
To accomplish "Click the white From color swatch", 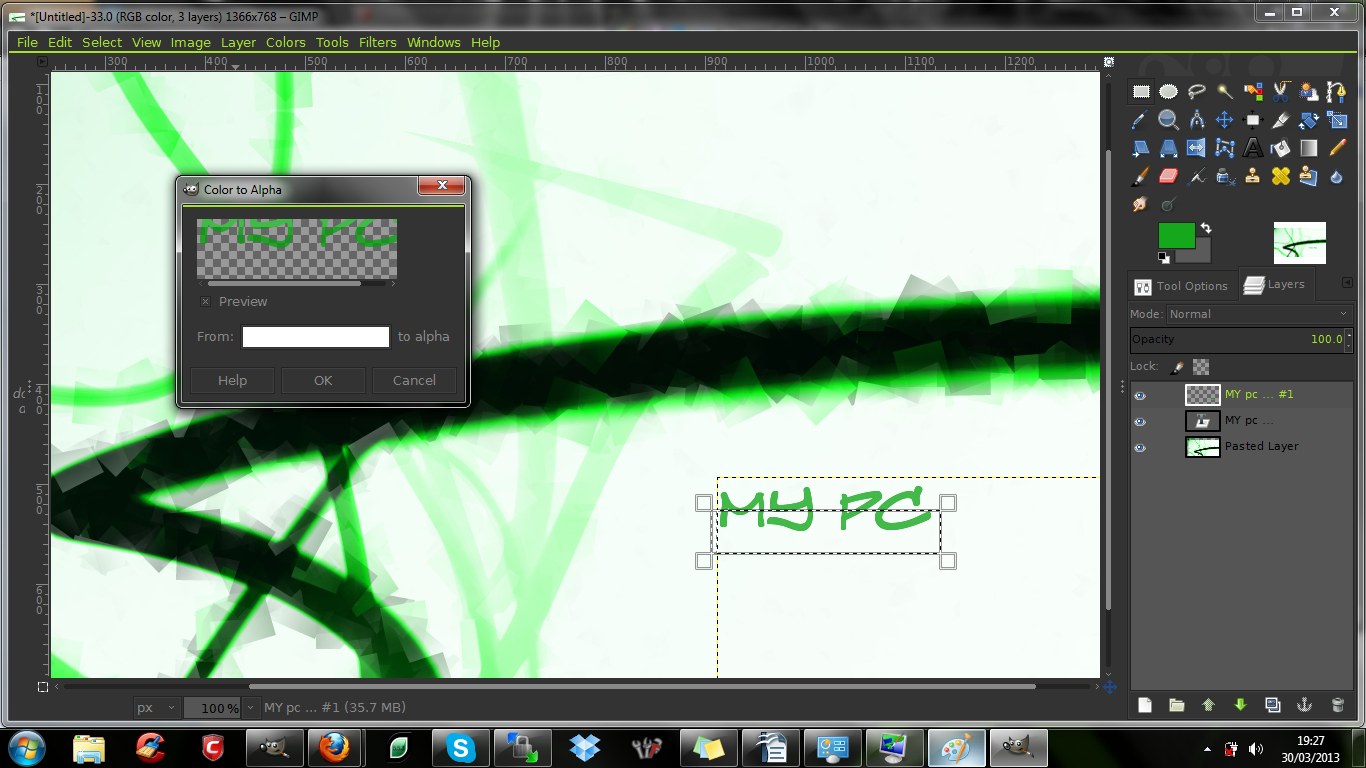I will 315,337.
